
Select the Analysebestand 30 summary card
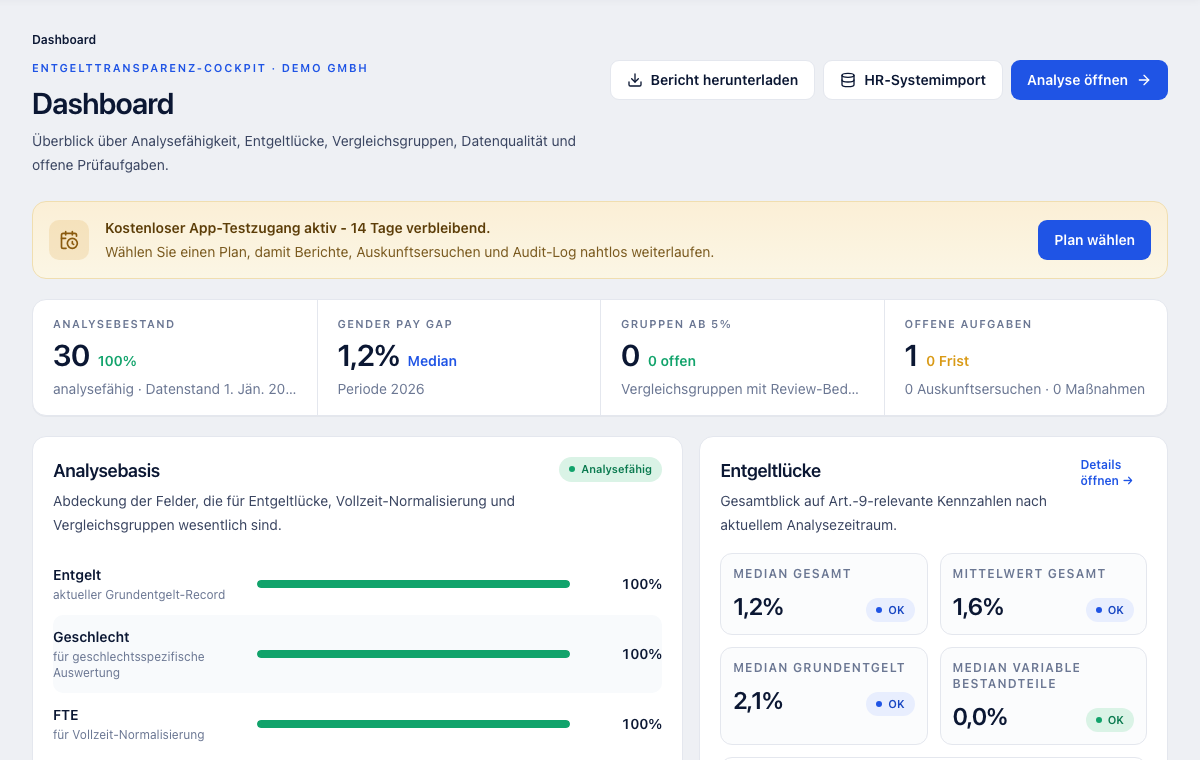click(175, 357)
